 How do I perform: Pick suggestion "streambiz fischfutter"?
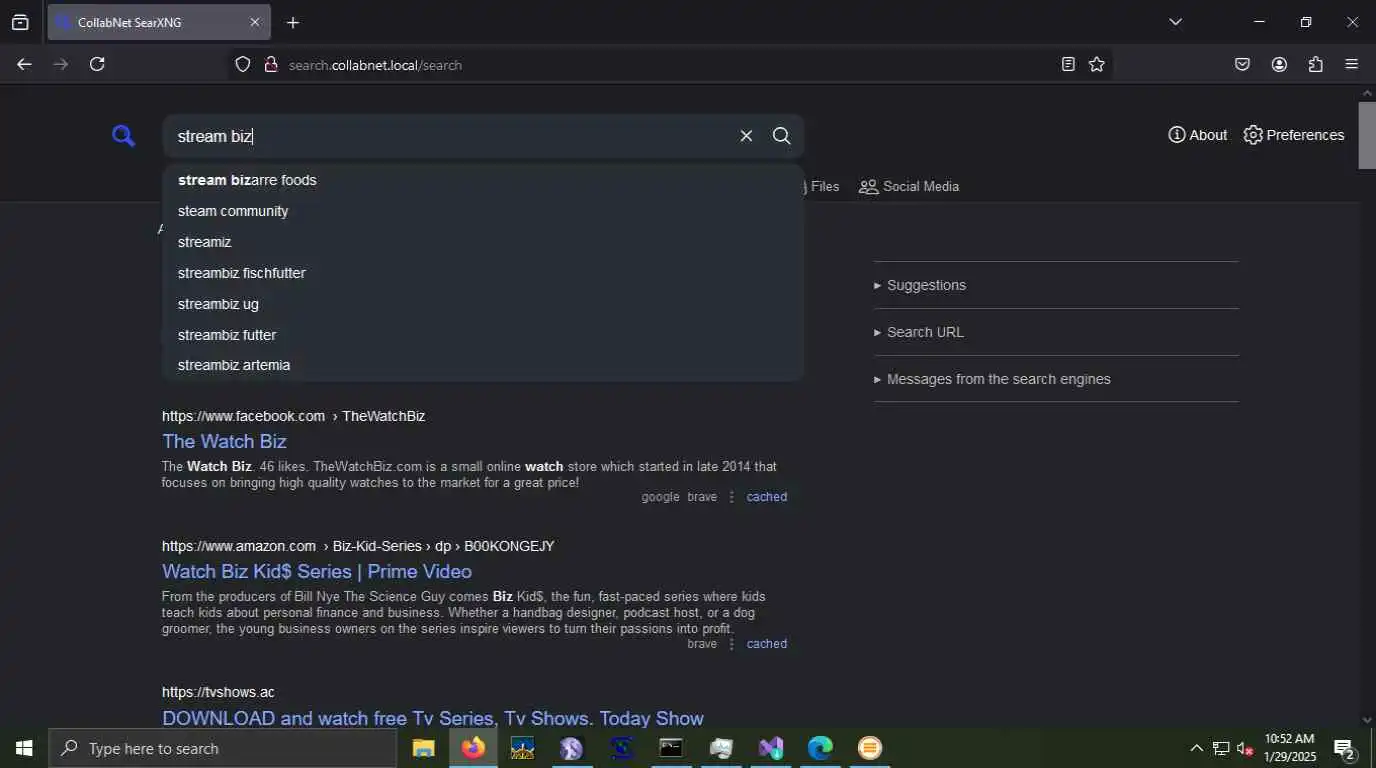483,273
